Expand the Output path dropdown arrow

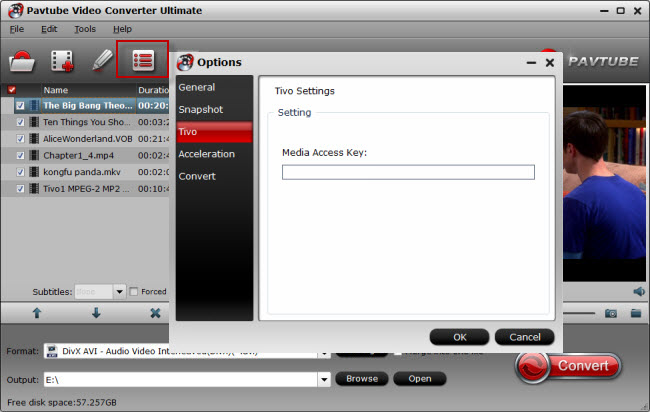coord(324,379)
